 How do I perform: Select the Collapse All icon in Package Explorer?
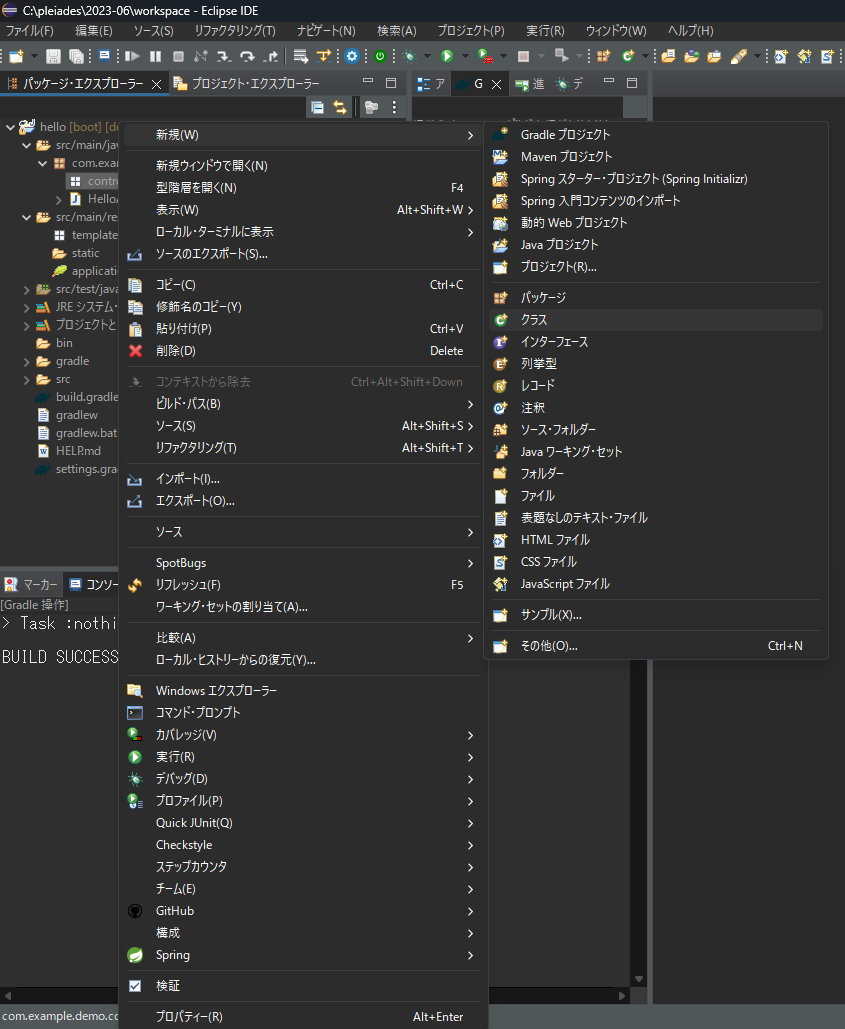[x=318, y=107]
